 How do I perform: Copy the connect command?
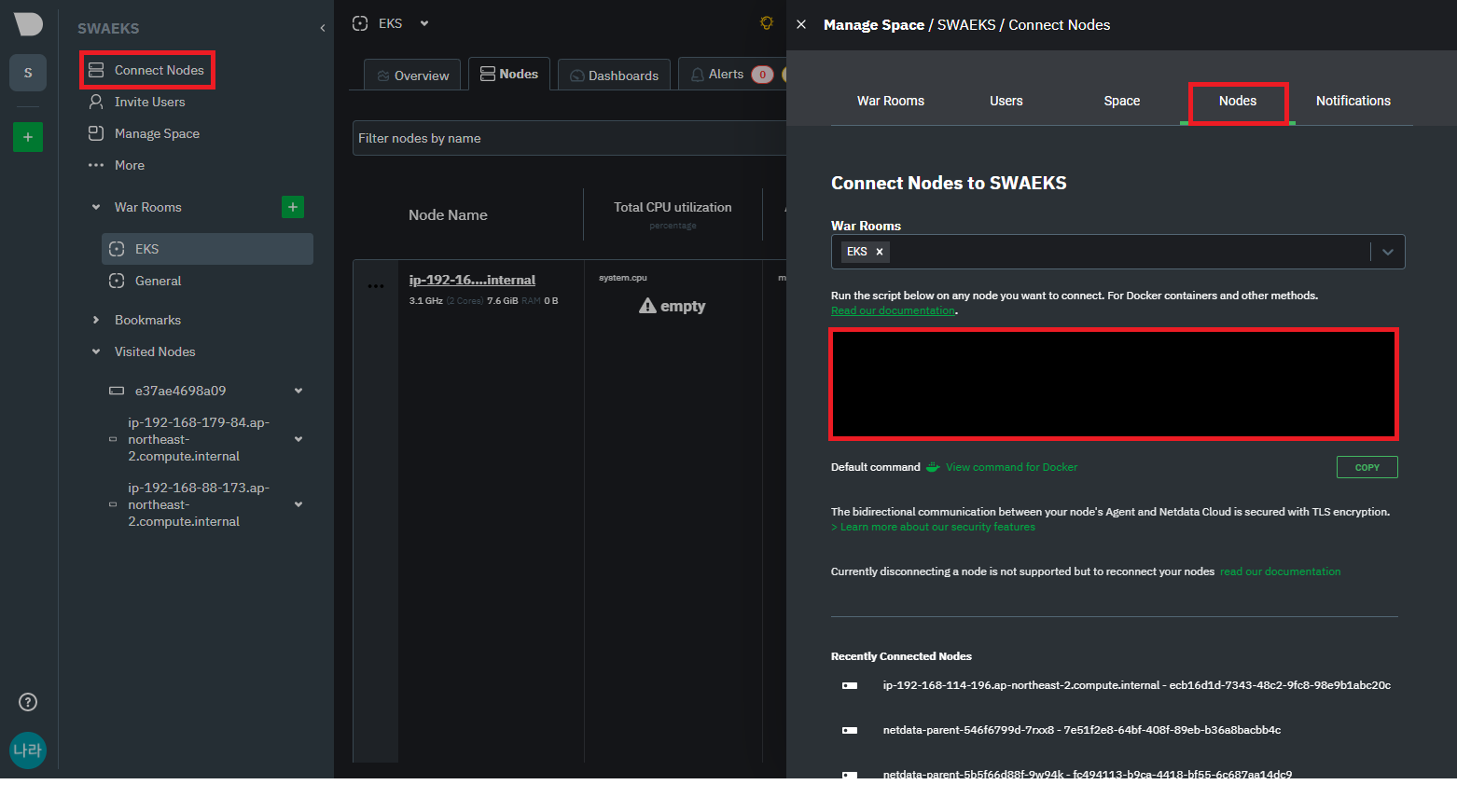[x=1367, y=467]
